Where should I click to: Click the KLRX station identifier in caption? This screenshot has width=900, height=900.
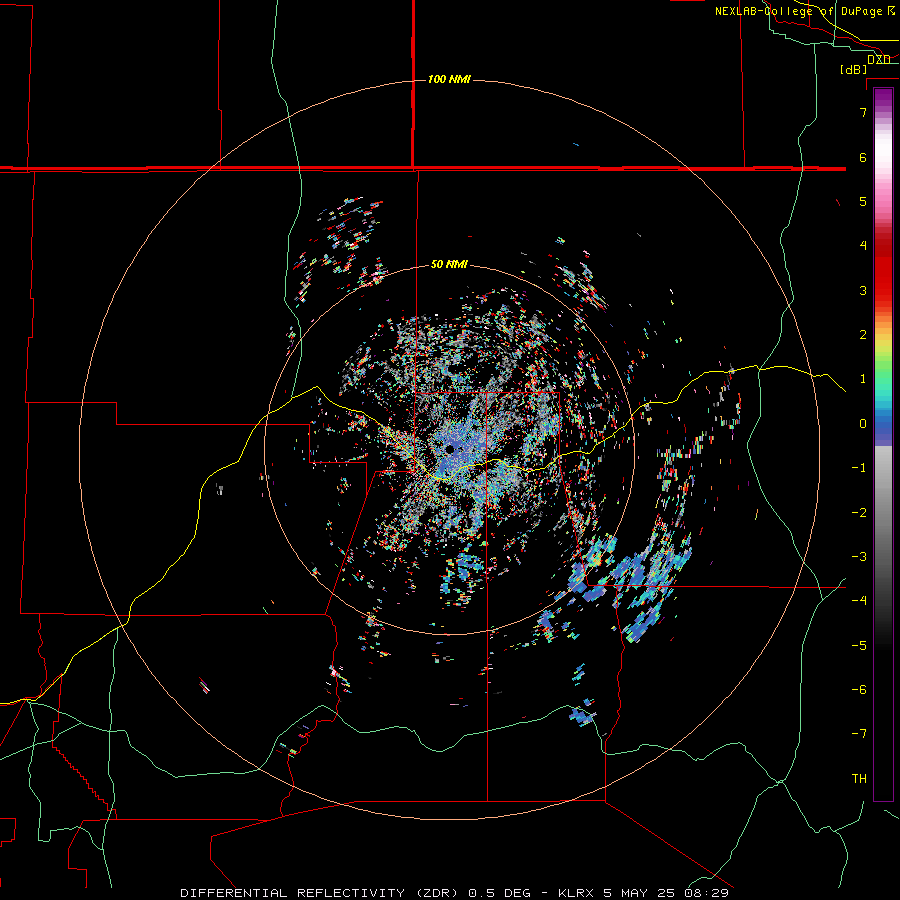coord(578,893)
